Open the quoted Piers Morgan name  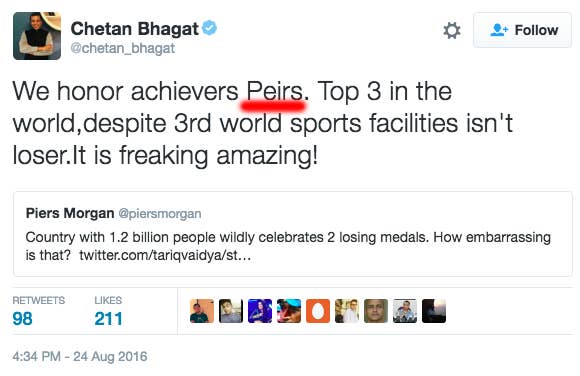click(70, 213)
